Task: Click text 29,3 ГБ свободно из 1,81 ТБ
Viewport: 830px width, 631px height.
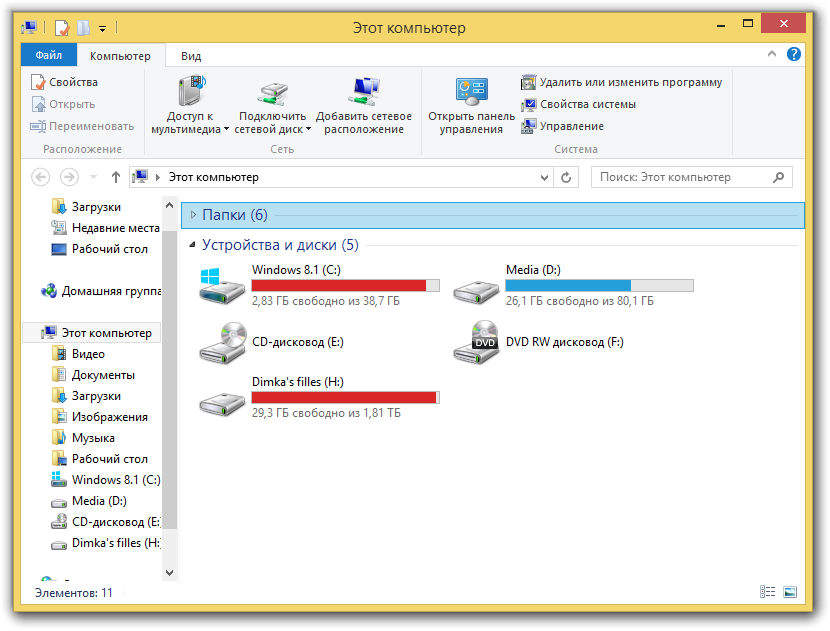Action: (326, 413)
